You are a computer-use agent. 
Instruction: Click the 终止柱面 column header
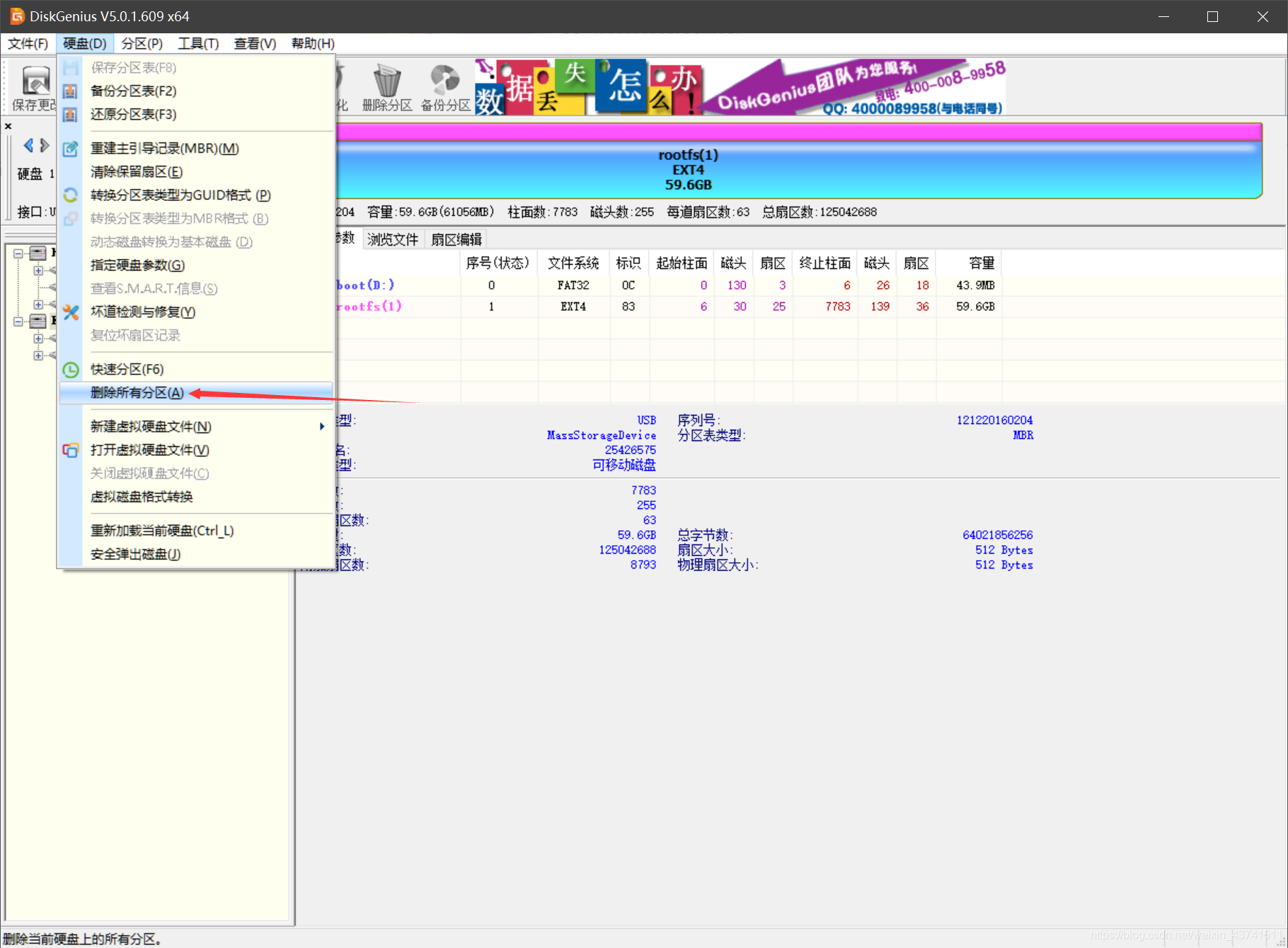[x=824, y=263]
